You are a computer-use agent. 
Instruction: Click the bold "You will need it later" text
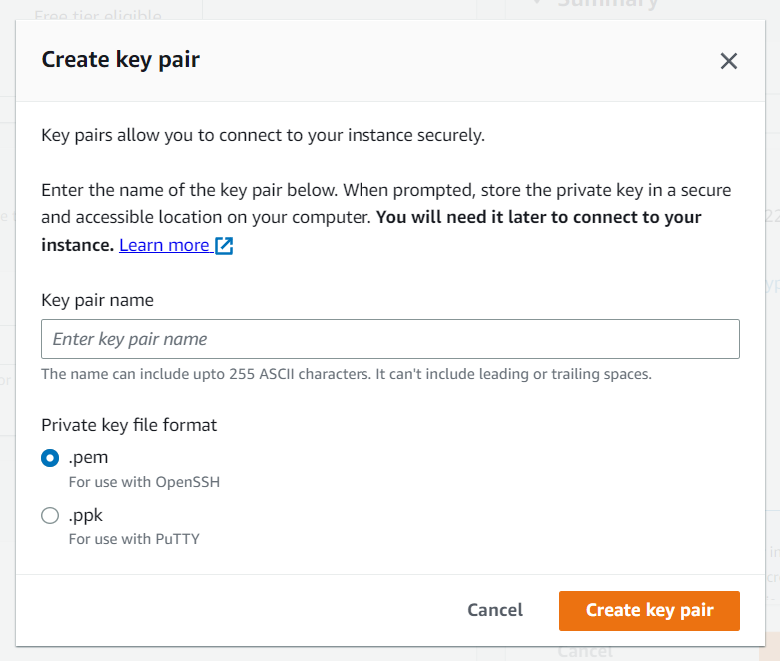(538, 217)
